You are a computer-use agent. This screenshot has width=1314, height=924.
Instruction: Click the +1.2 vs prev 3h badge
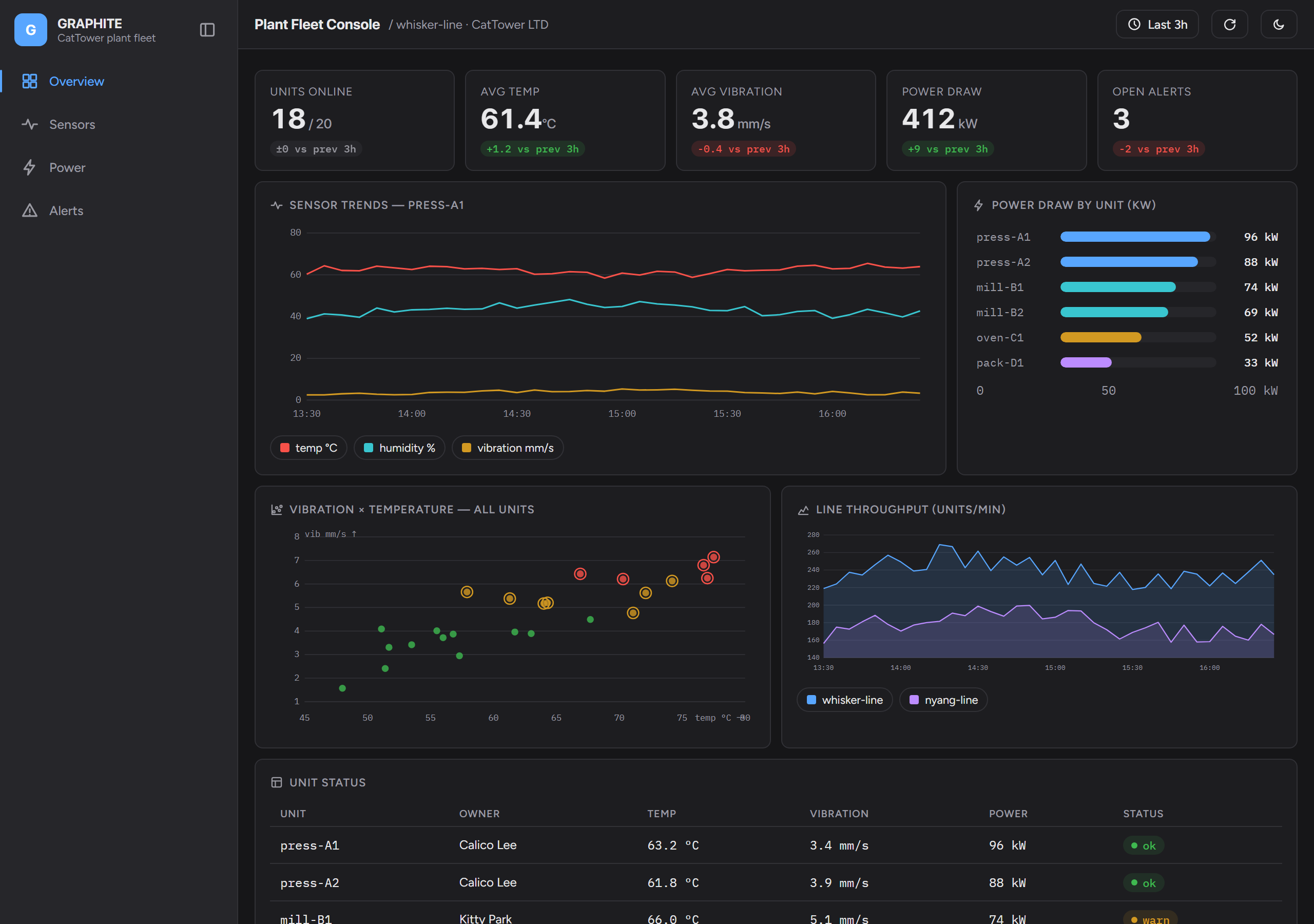pyautogui.click(x=532, y=149)
